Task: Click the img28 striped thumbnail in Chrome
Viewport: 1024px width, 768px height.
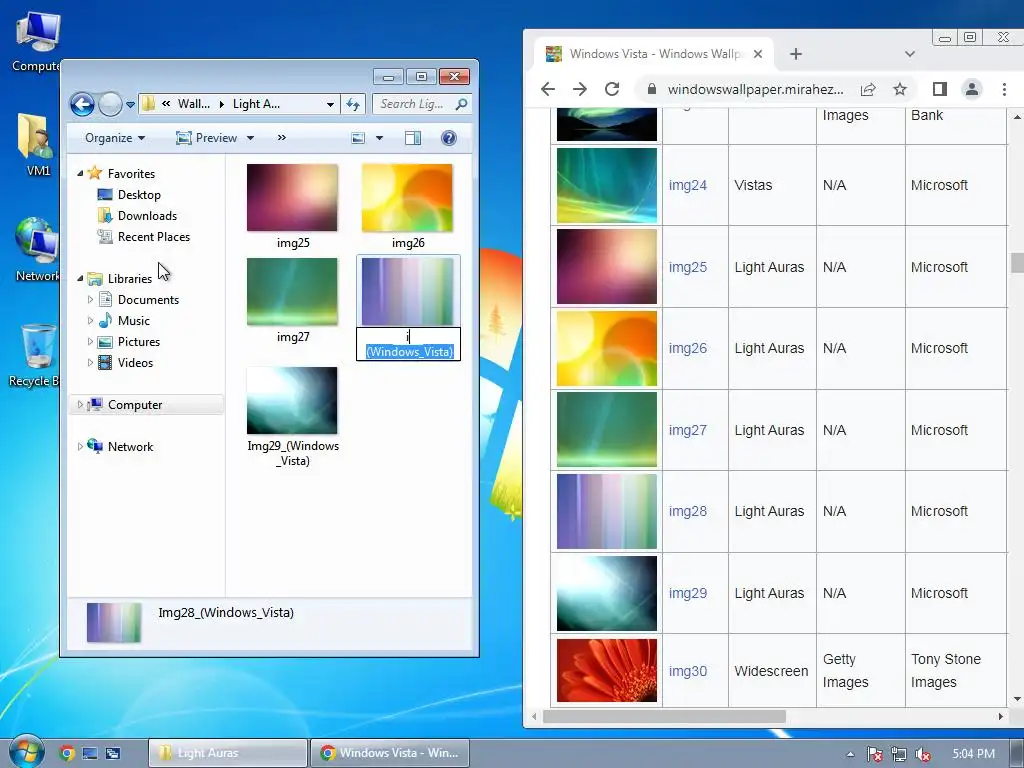Action: coord(607,511)
